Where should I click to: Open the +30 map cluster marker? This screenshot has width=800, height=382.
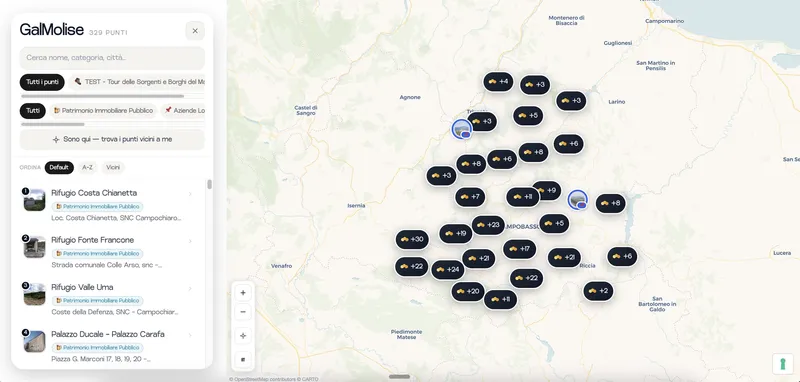click(412, 239)
